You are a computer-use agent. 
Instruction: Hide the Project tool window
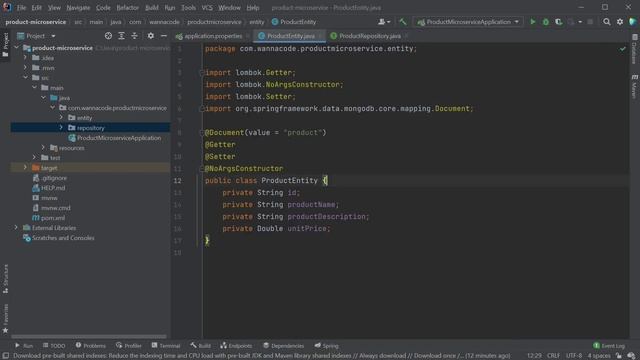(x=164, y=36)
